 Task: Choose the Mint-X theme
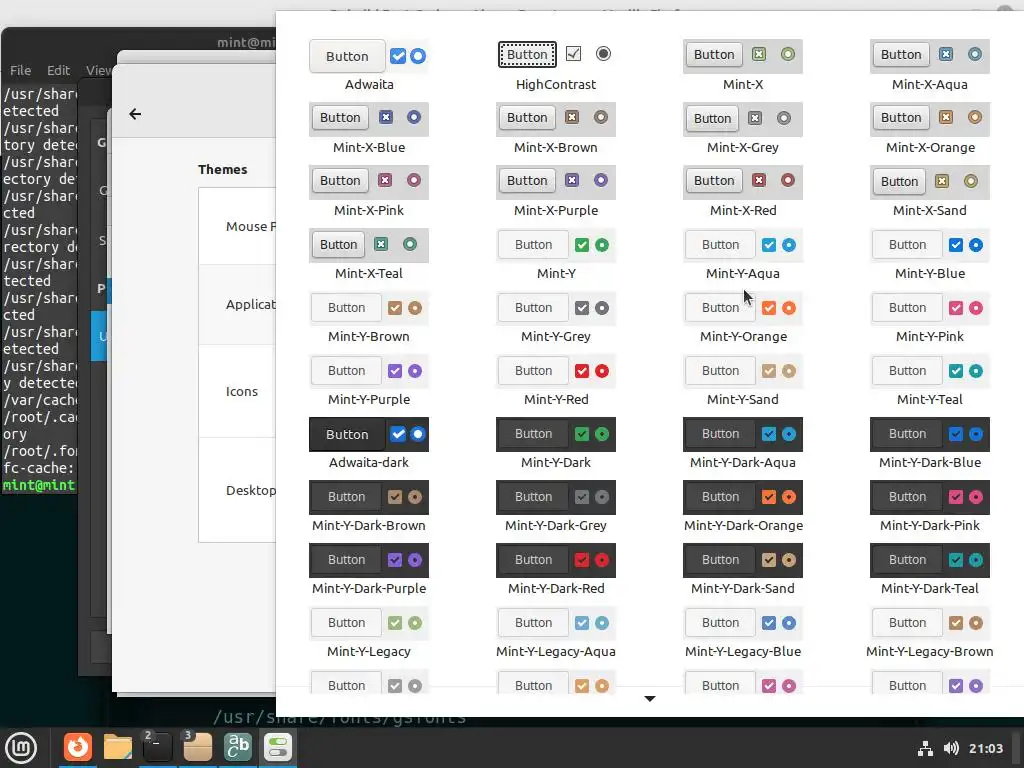tap(743, 65)
